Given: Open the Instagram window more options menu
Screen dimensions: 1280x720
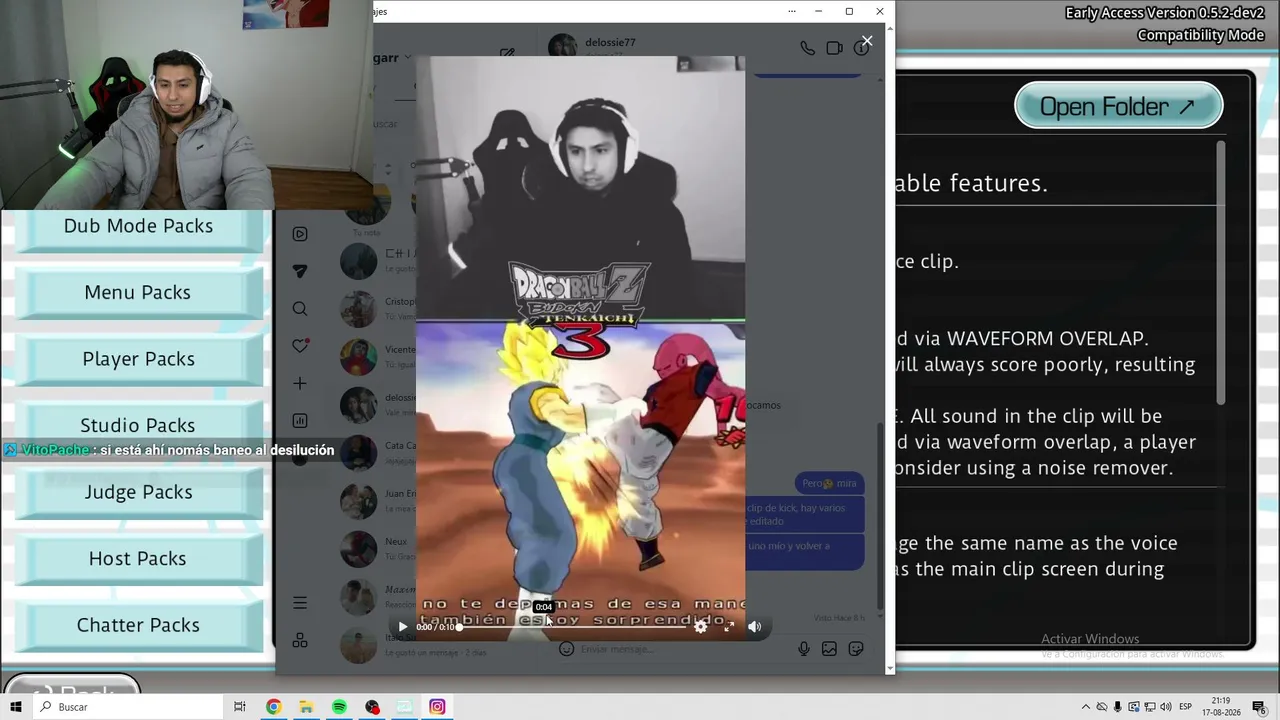Looking at the screenshot, I should tap(792, 11).
